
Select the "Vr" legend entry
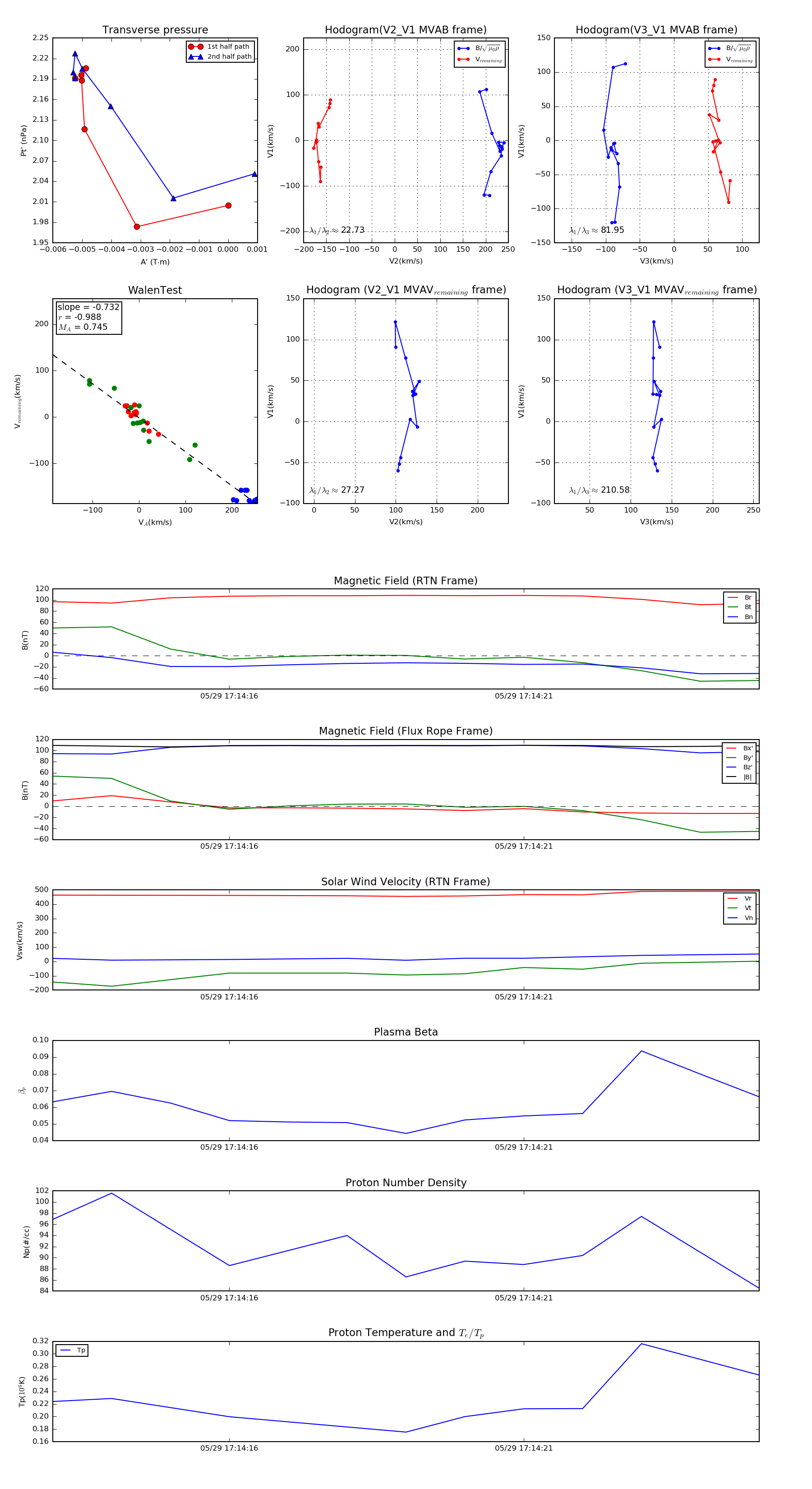[x=740, y=899]
